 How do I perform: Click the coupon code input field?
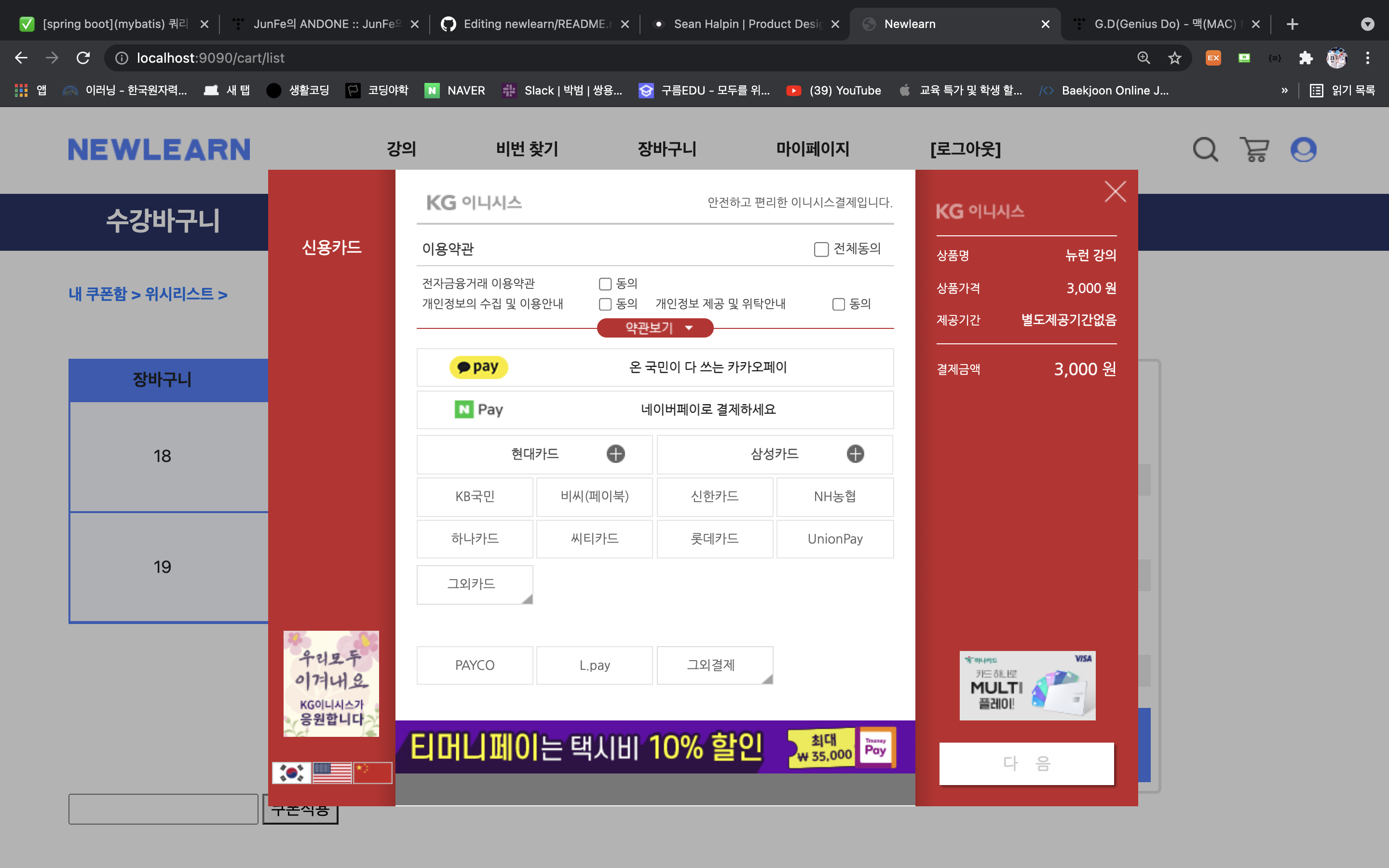click(x=163, y=809)
